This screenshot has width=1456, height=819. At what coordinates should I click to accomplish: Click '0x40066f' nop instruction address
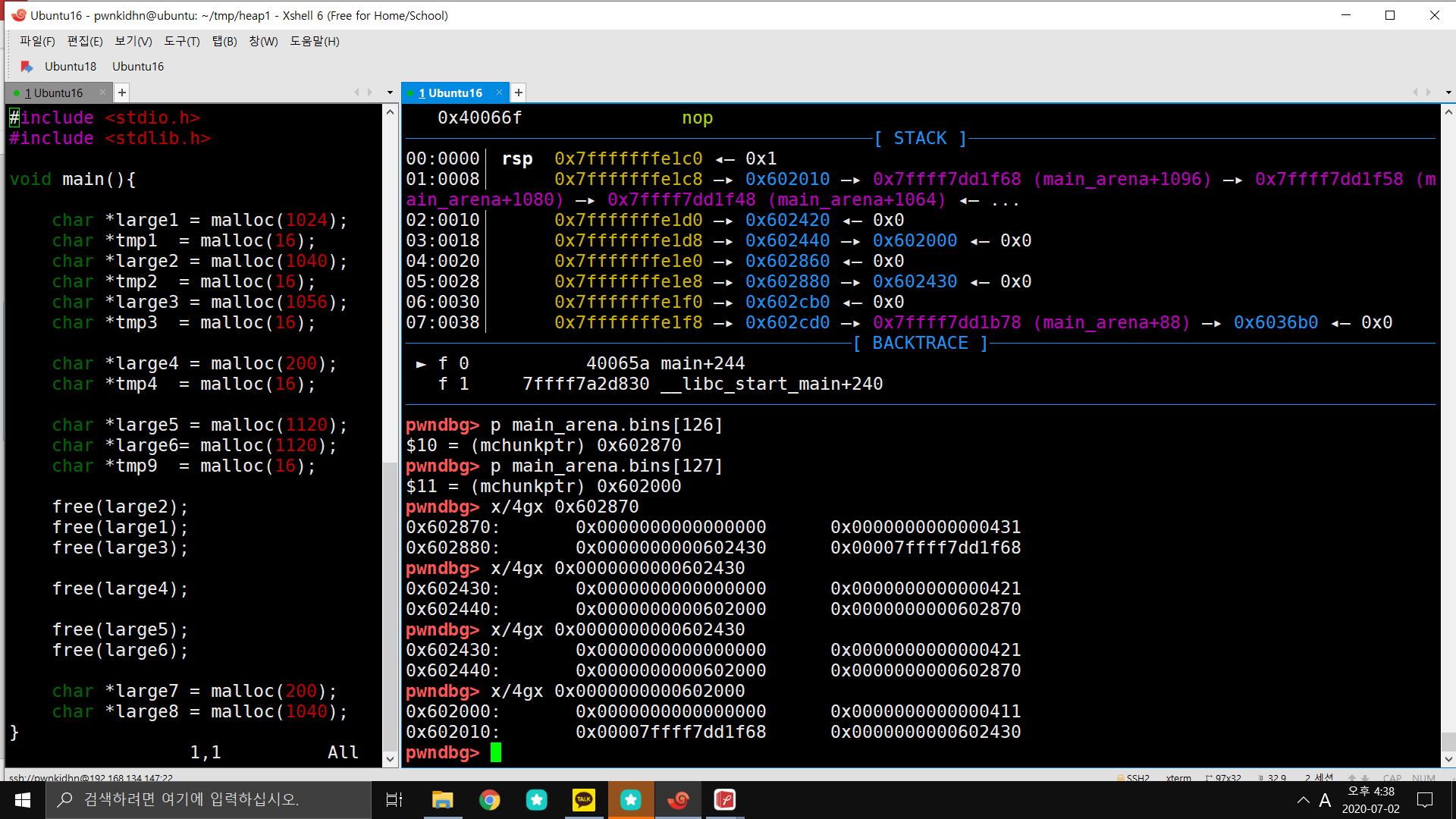click(479, 118)
